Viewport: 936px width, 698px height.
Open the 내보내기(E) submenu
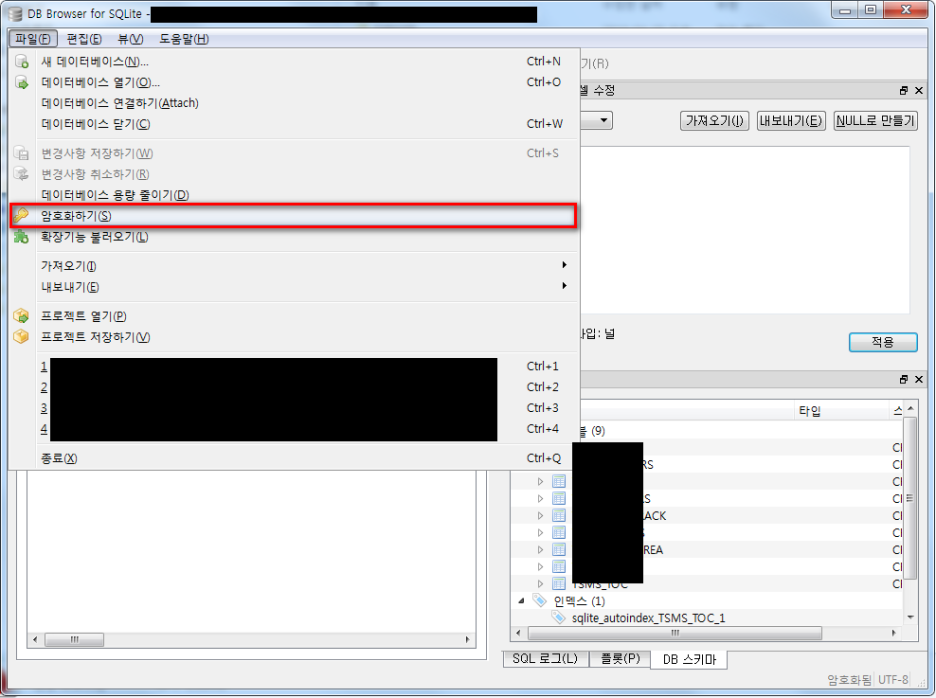point(294,287)
